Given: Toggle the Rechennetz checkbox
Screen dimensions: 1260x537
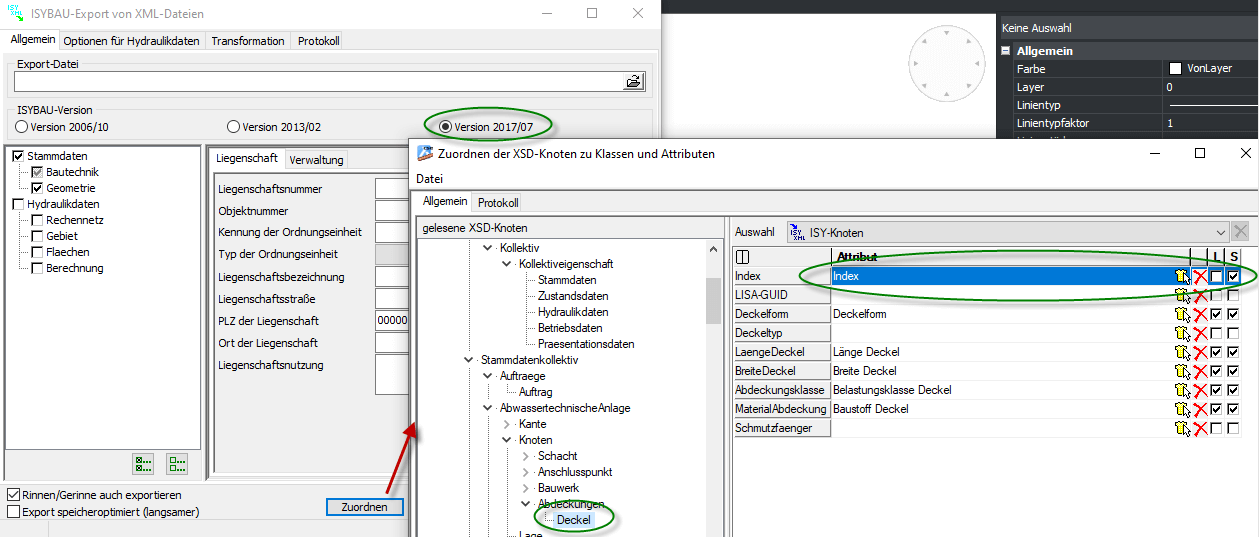Looking at the screenshot, I should (x=37, y=220).
